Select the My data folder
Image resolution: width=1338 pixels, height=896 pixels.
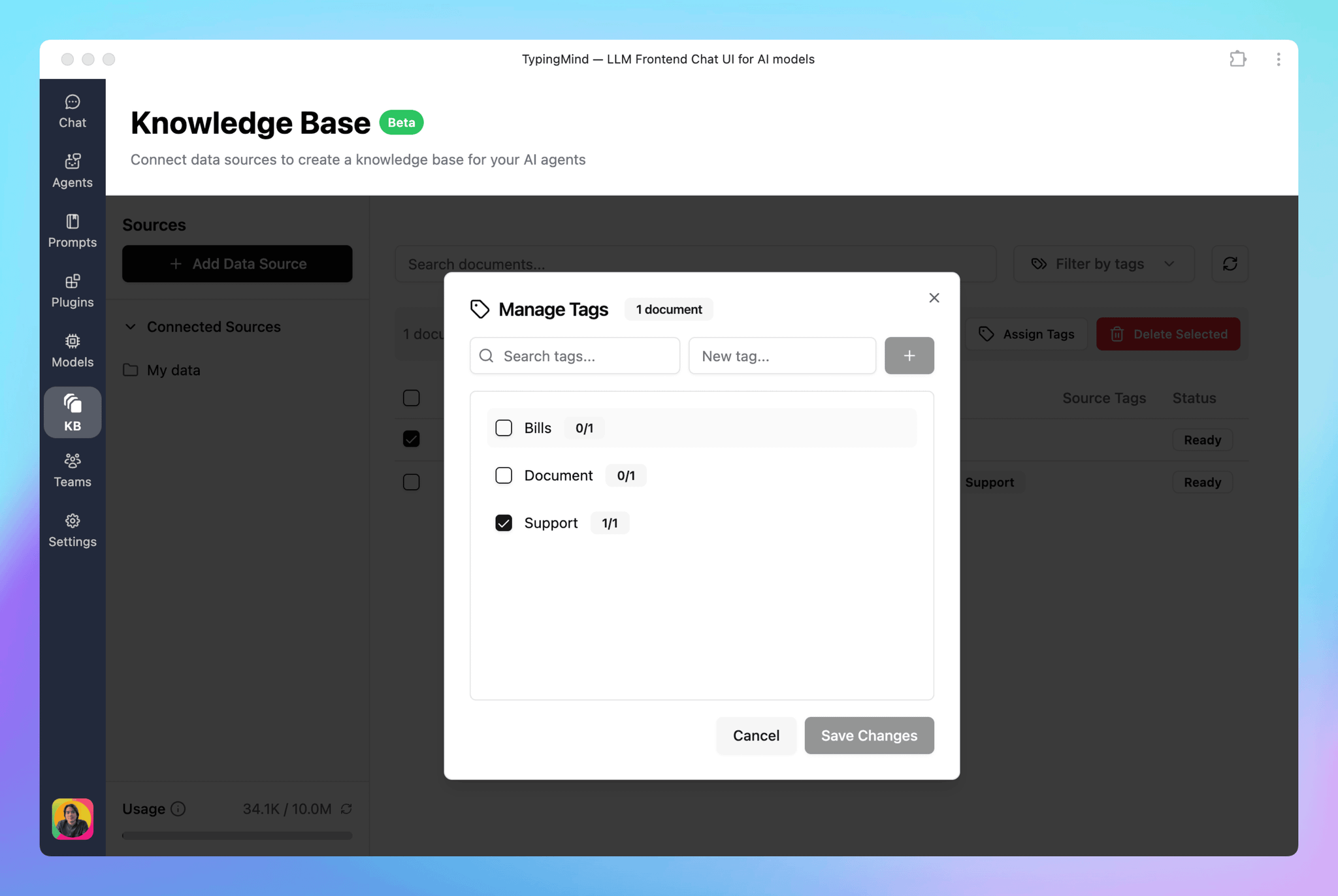click(173, 370)
